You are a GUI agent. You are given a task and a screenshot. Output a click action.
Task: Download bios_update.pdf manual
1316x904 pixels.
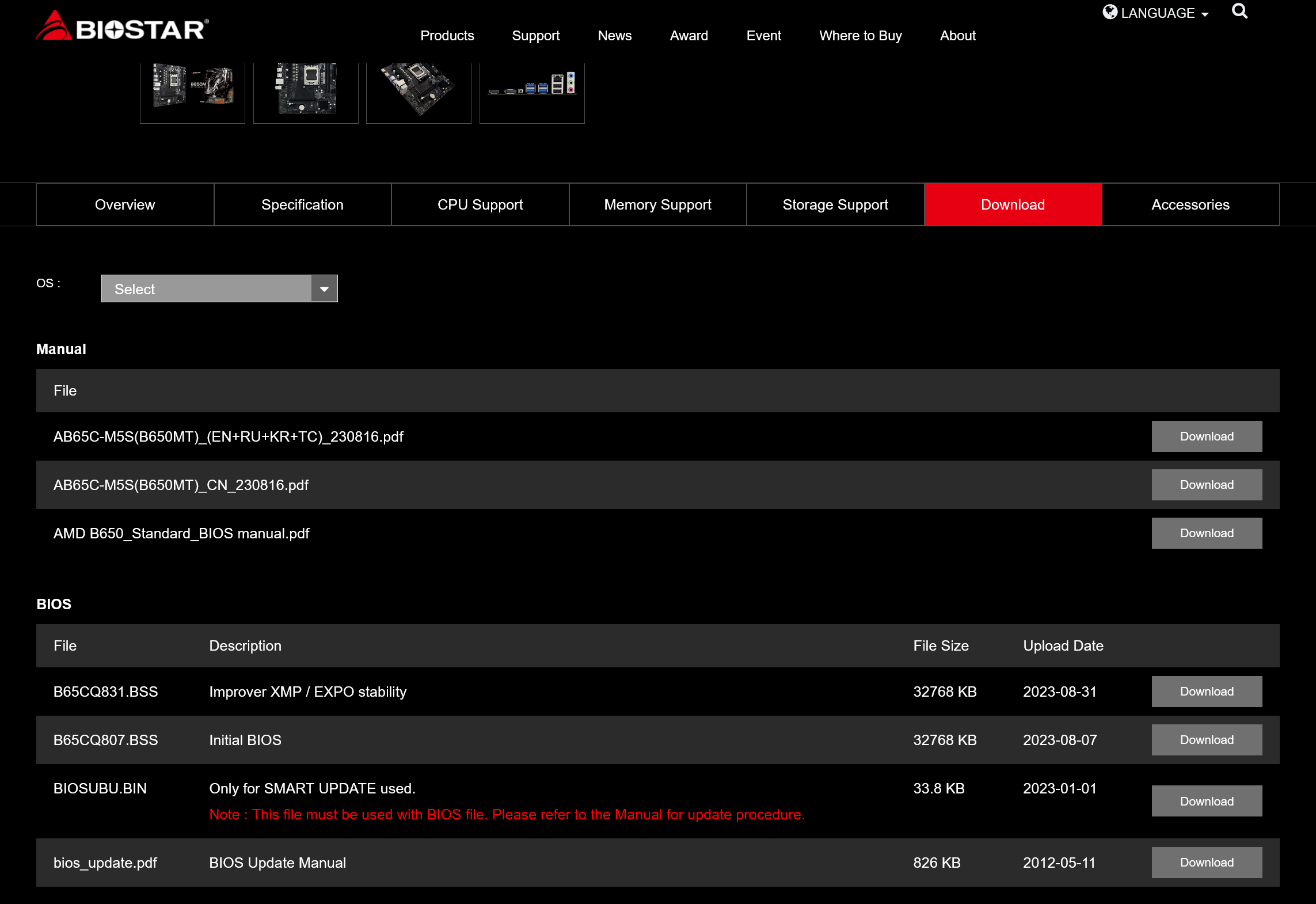[1206, 863]
